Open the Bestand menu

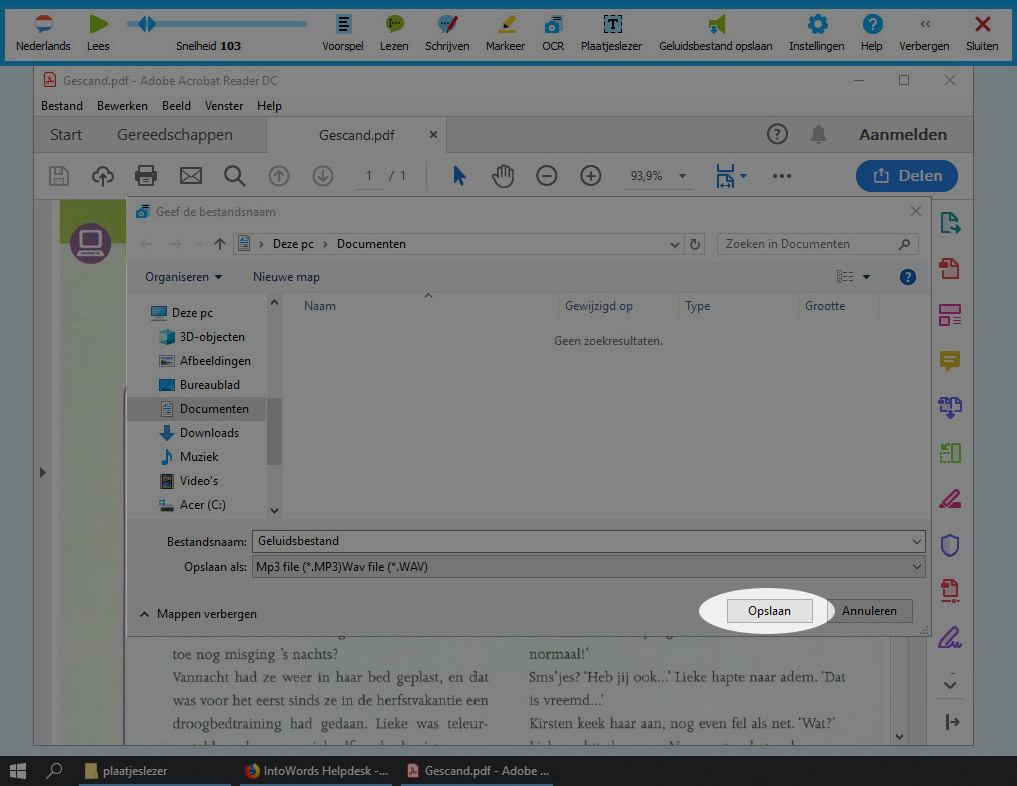62,106
